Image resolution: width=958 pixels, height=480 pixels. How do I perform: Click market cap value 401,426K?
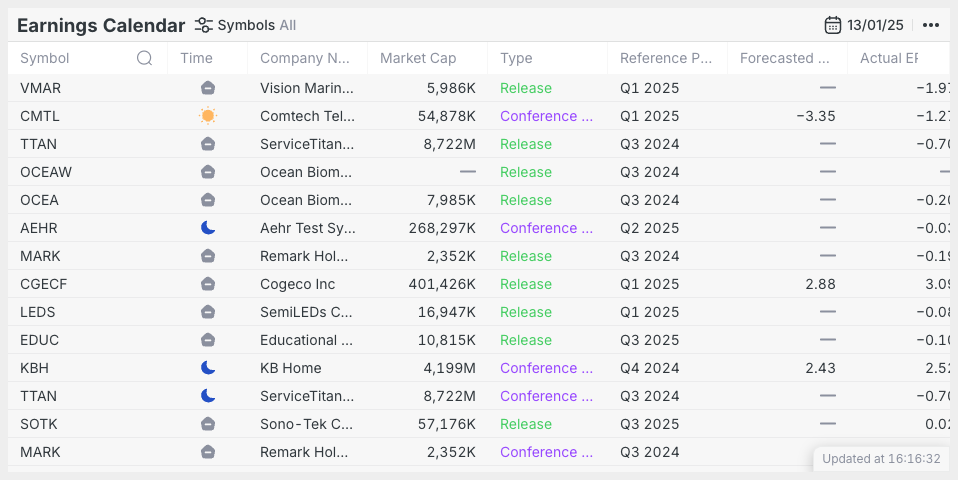(442, 284)
